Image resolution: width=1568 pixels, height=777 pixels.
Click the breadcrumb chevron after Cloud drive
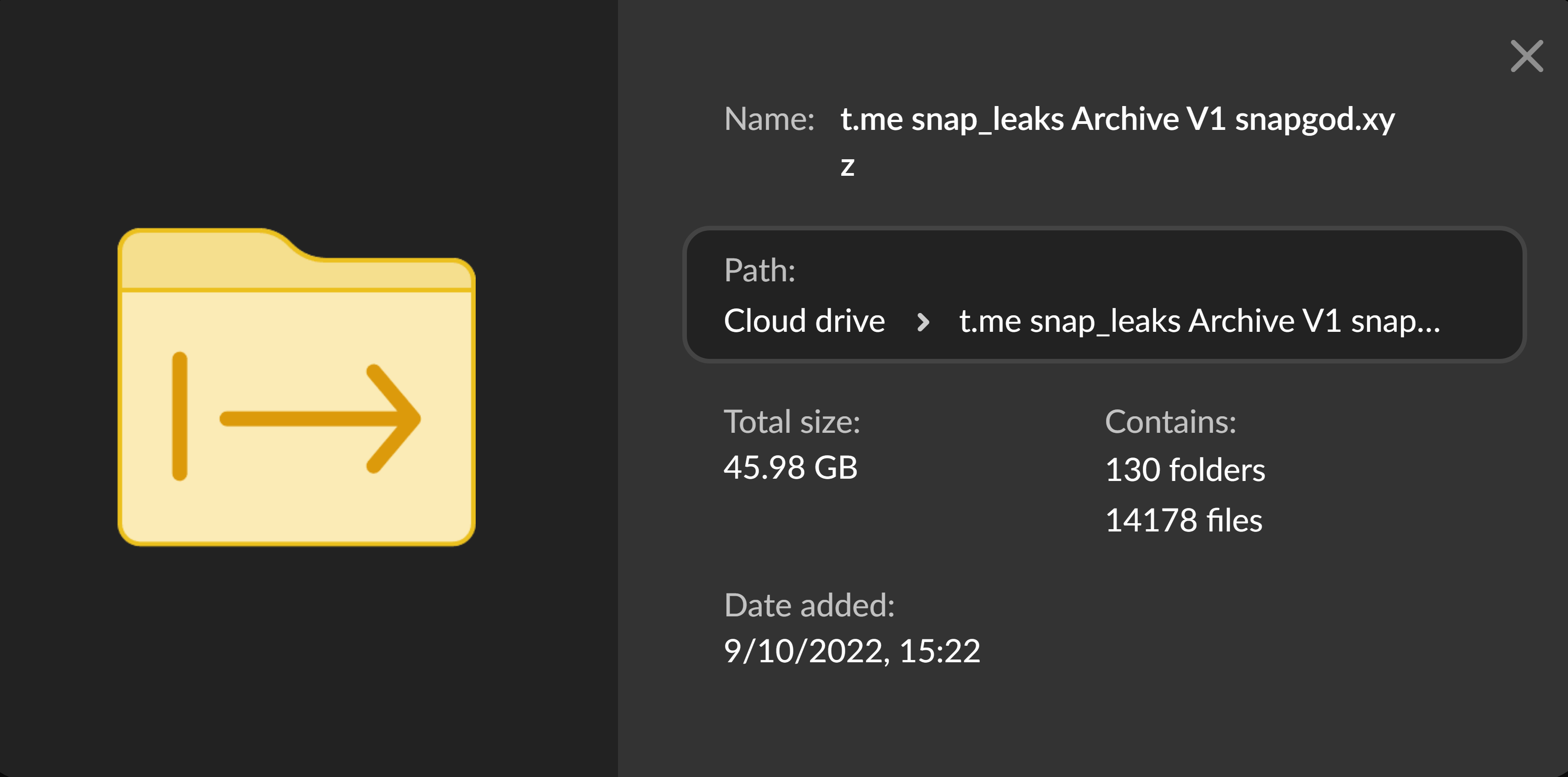click(923, 321)
